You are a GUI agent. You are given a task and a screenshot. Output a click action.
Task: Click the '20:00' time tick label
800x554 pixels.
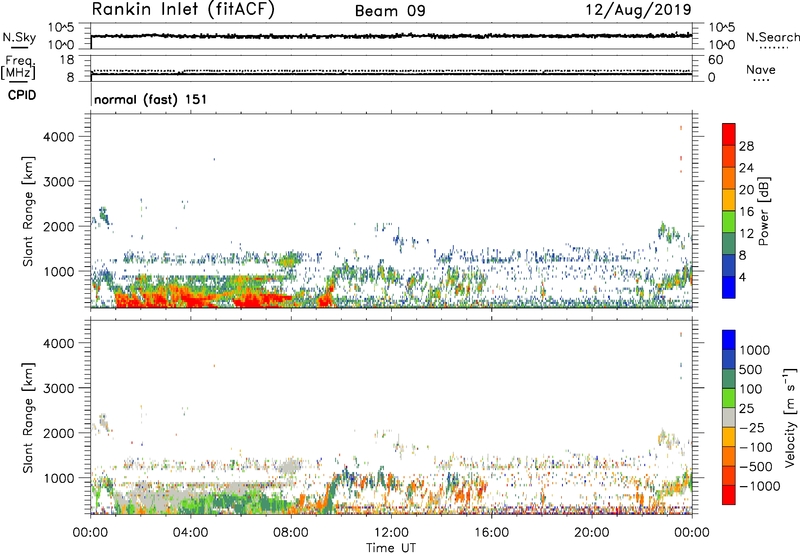592,533
